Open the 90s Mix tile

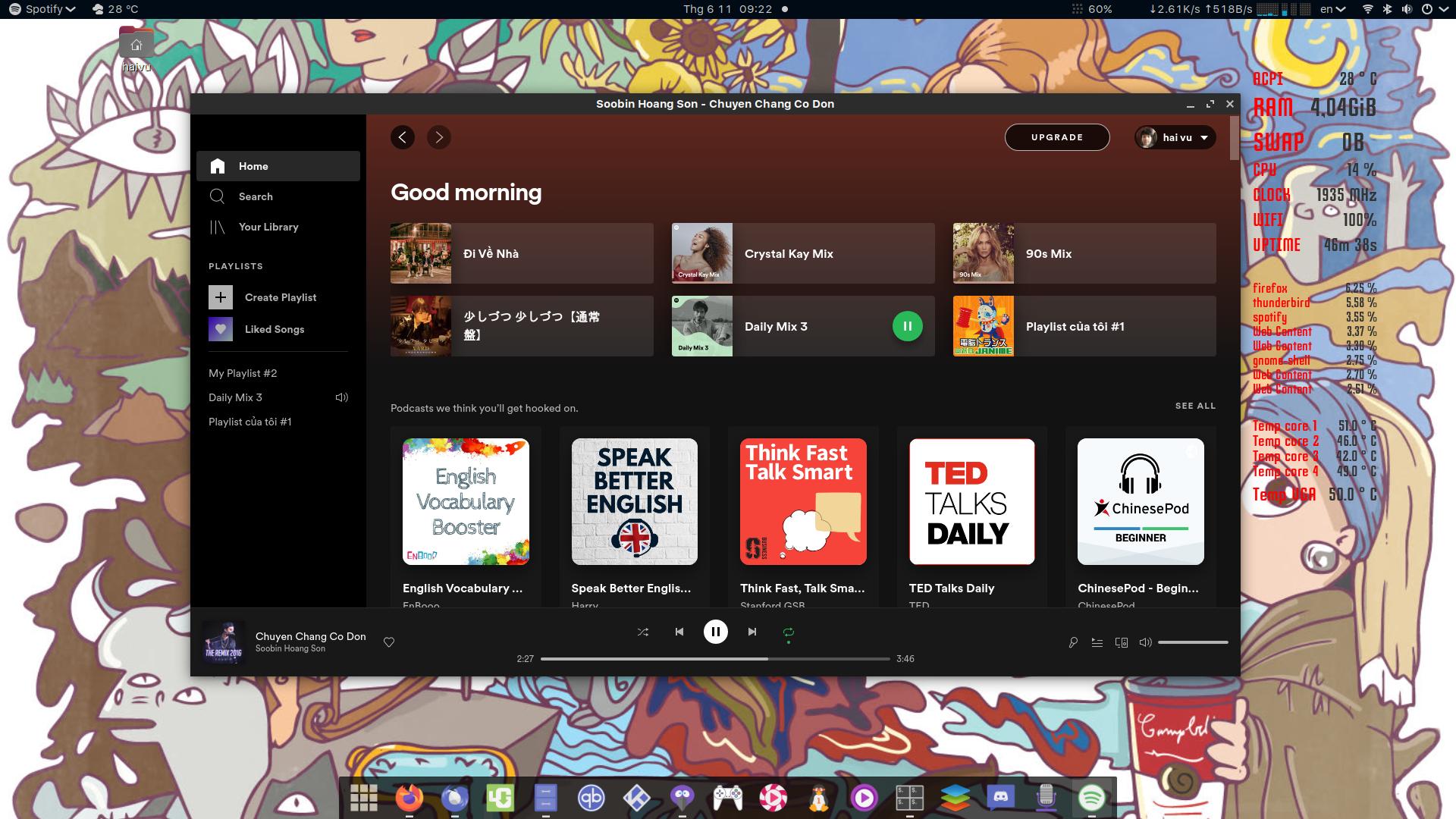(1084, 253)
